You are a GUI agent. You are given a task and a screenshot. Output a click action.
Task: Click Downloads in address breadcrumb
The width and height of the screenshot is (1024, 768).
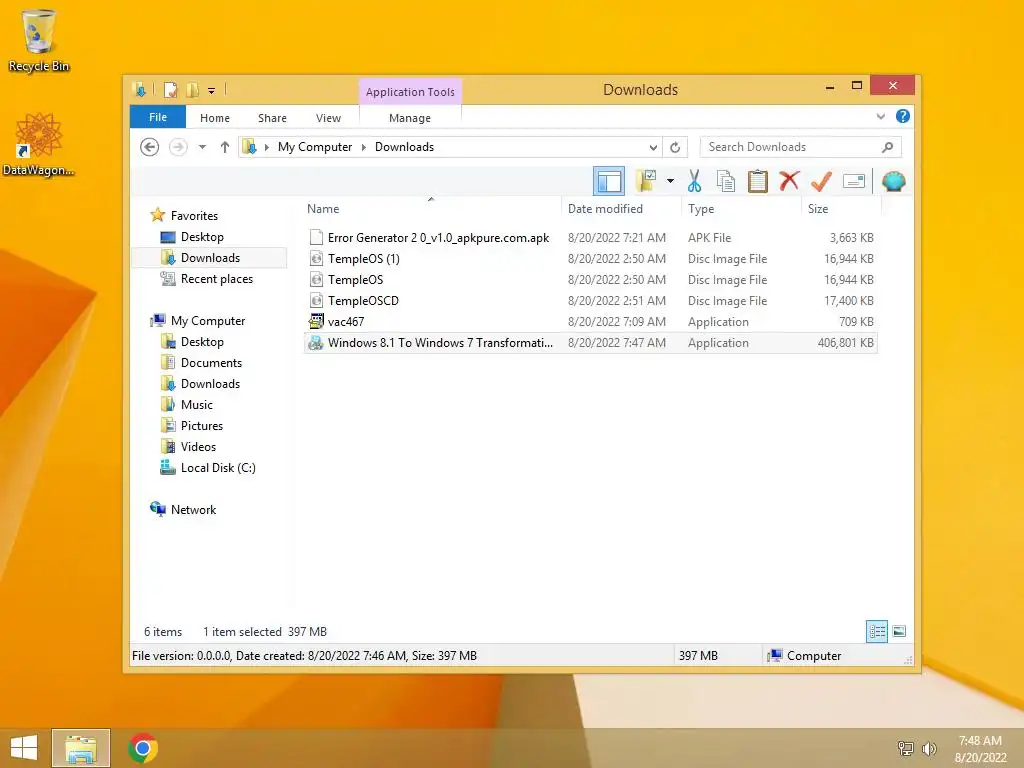[x=404, y=147]
